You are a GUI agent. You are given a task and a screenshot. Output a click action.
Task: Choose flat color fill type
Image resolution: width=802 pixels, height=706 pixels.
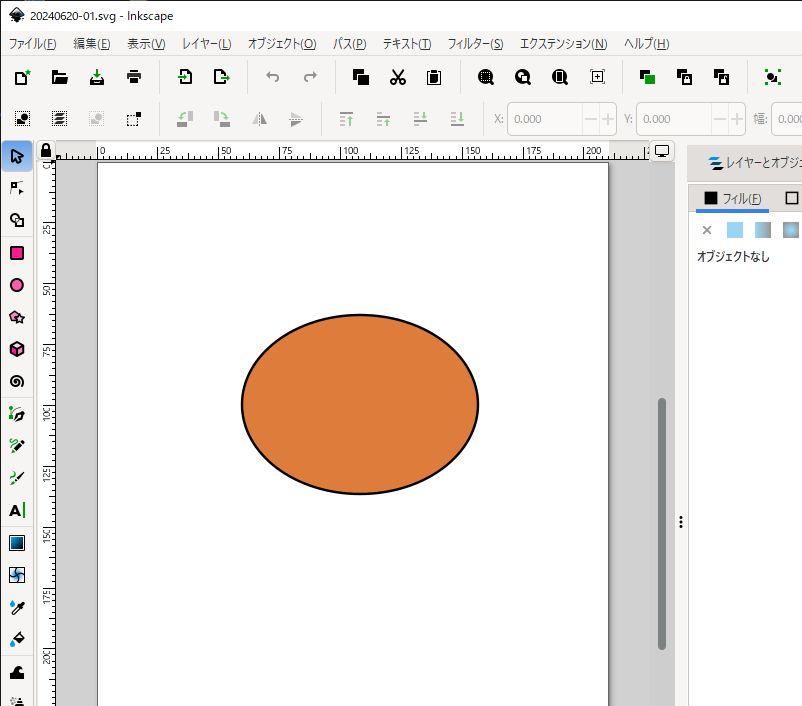[735, 230]
